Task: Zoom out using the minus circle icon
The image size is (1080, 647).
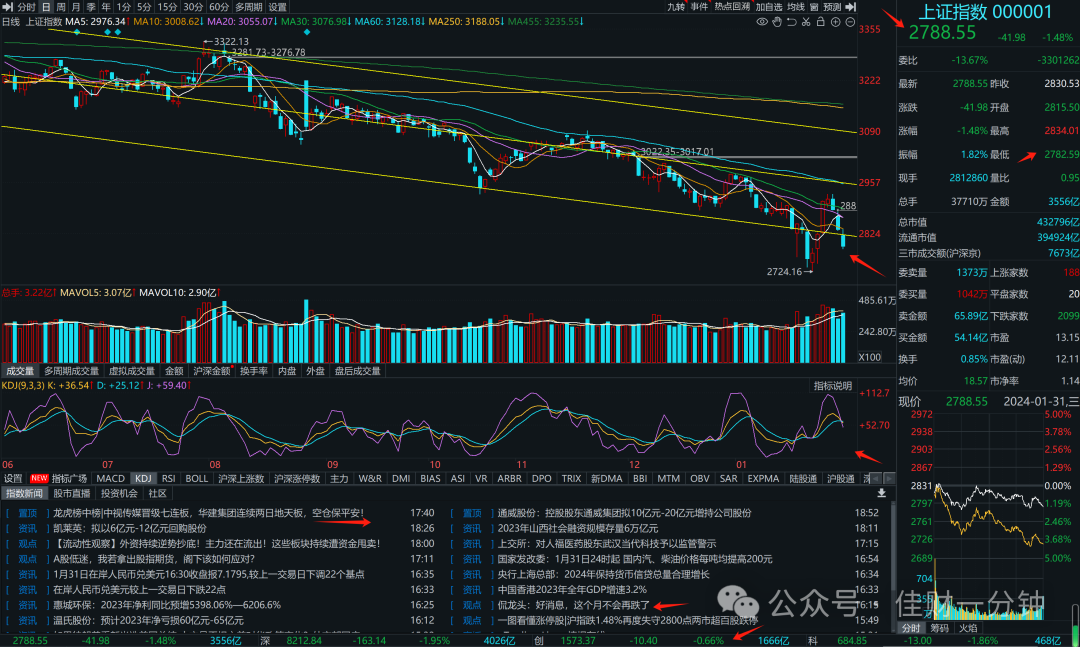Action: click(x=850, y=22)
